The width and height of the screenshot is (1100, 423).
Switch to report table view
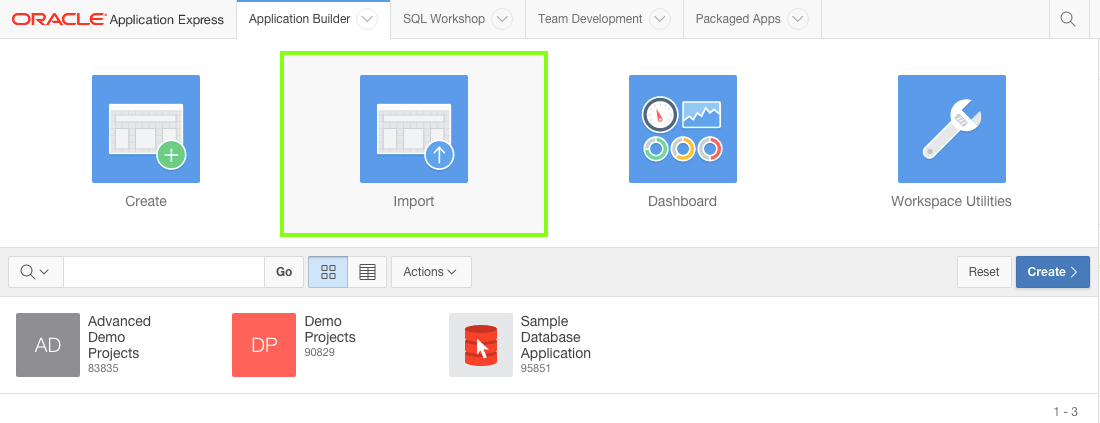tap(367, 272)
